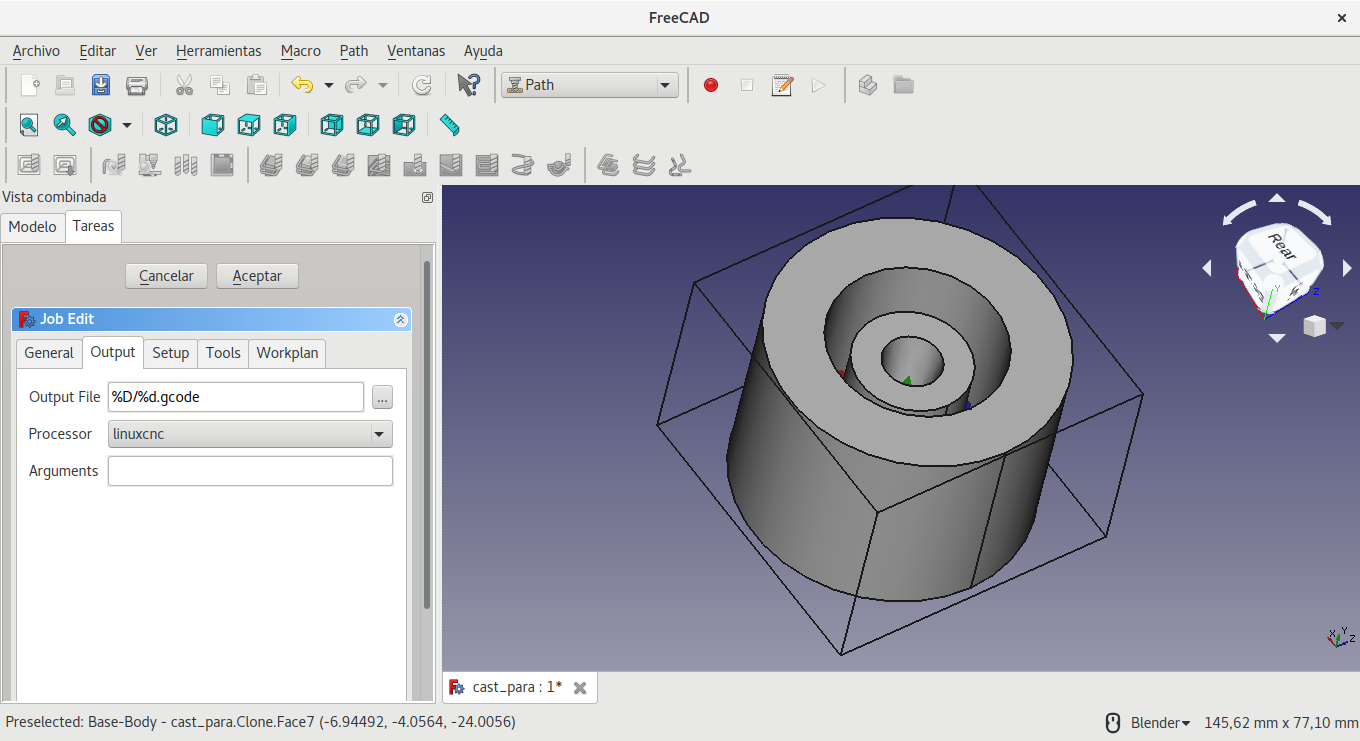Start macro recording with red button
The height and width of the screenshot is (741, 1360).
tap(711, 85)
